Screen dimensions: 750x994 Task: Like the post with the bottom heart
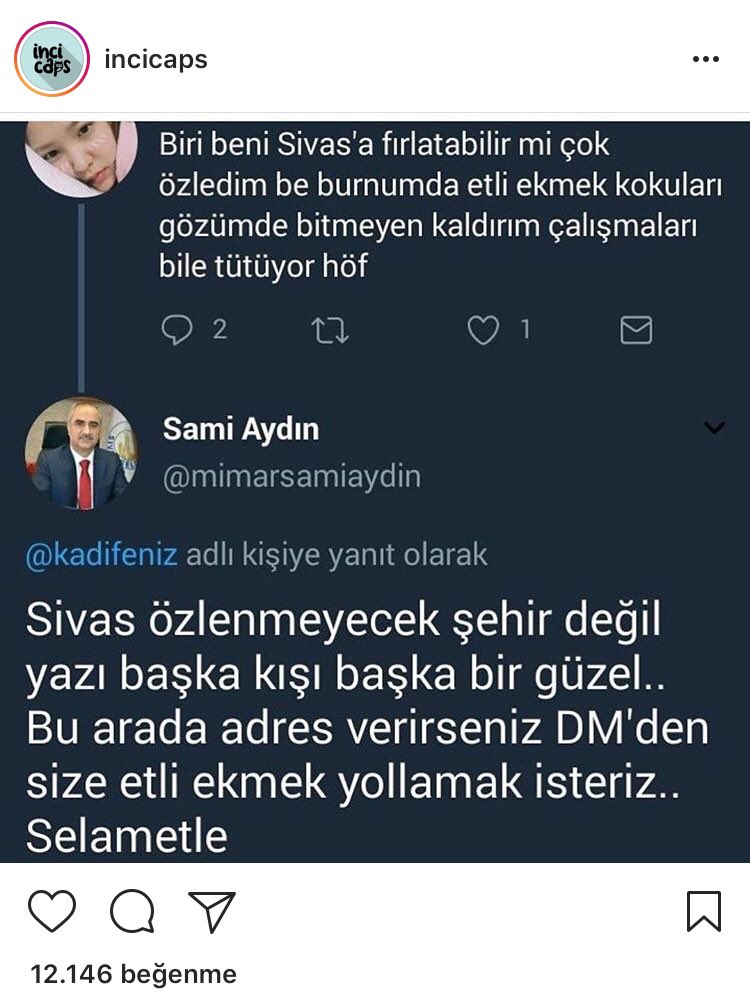(x=52, y=911)
